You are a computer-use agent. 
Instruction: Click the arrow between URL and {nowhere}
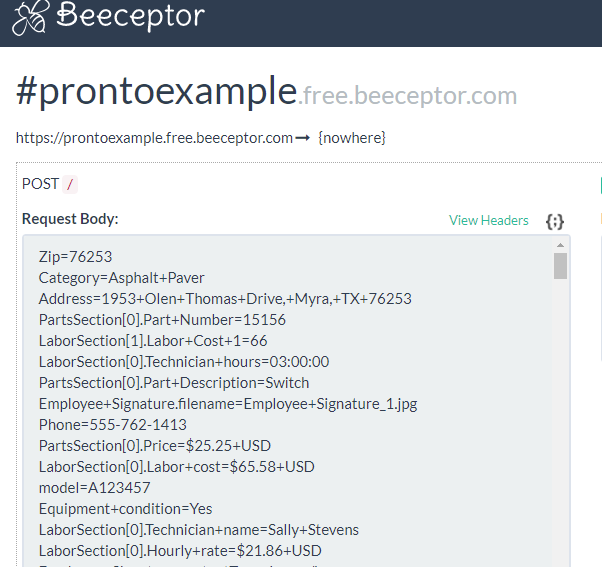[303, 138]
